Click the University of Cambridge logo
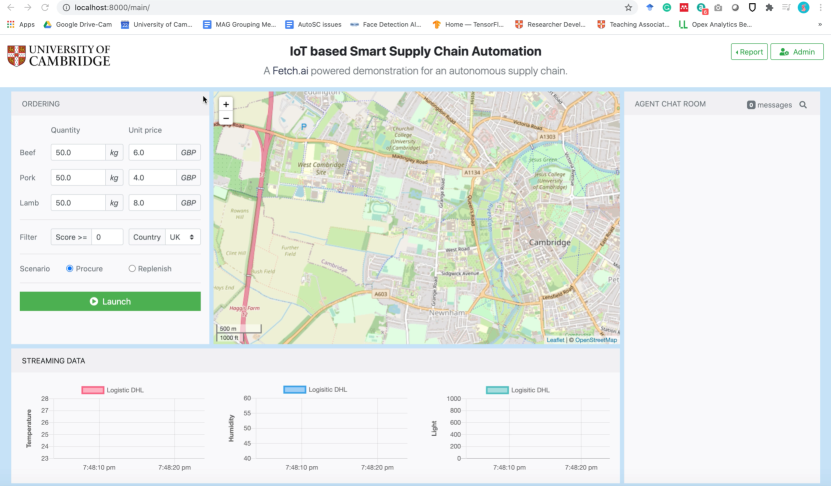The height and width of the screenshot is (486, 831). coord(59,55)
